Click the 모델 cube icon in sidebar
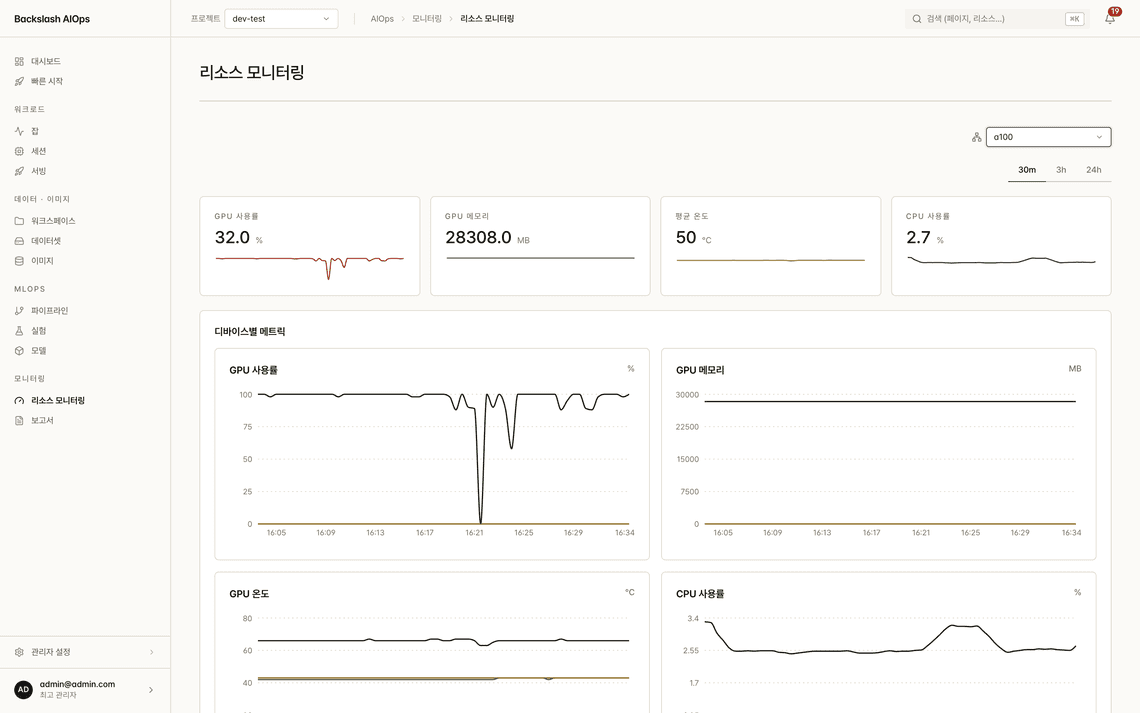1140x713 pixels. (x=20, y=351)
